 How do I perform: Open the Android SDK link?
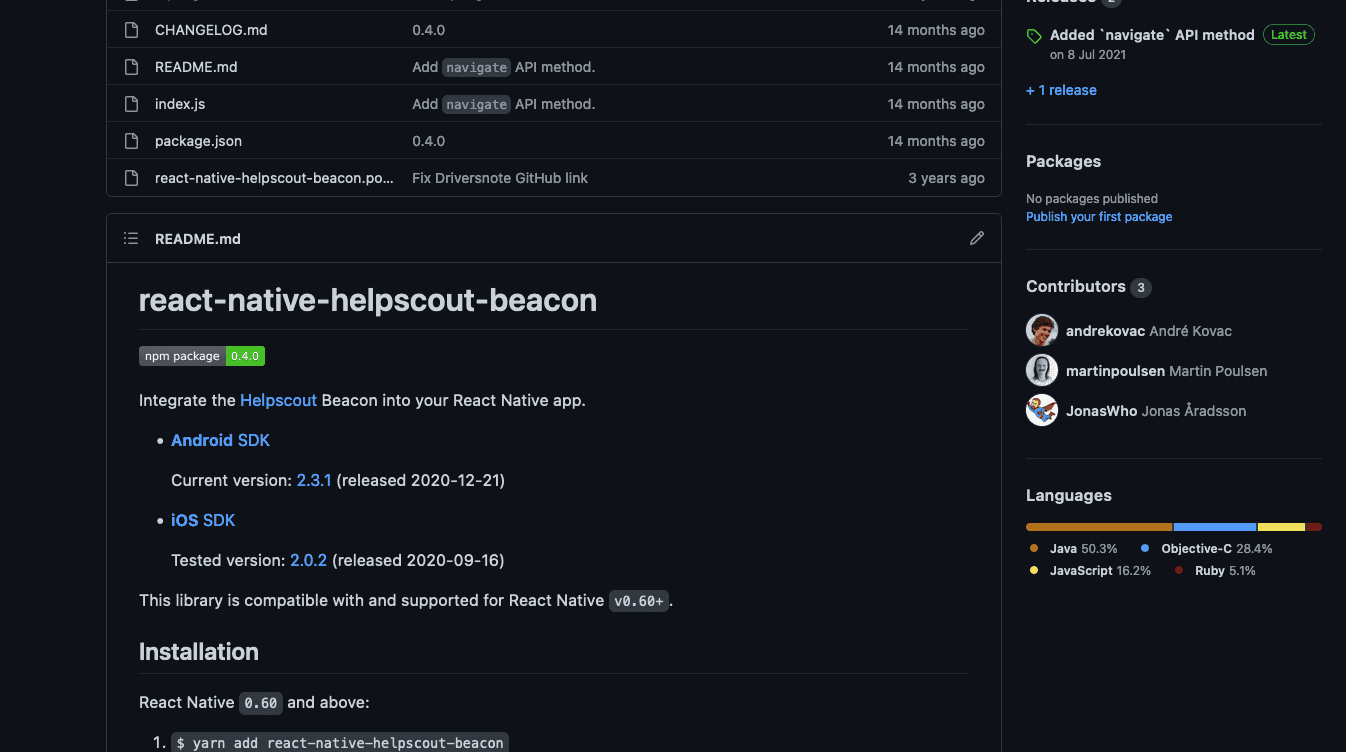(x=220, y=440)
